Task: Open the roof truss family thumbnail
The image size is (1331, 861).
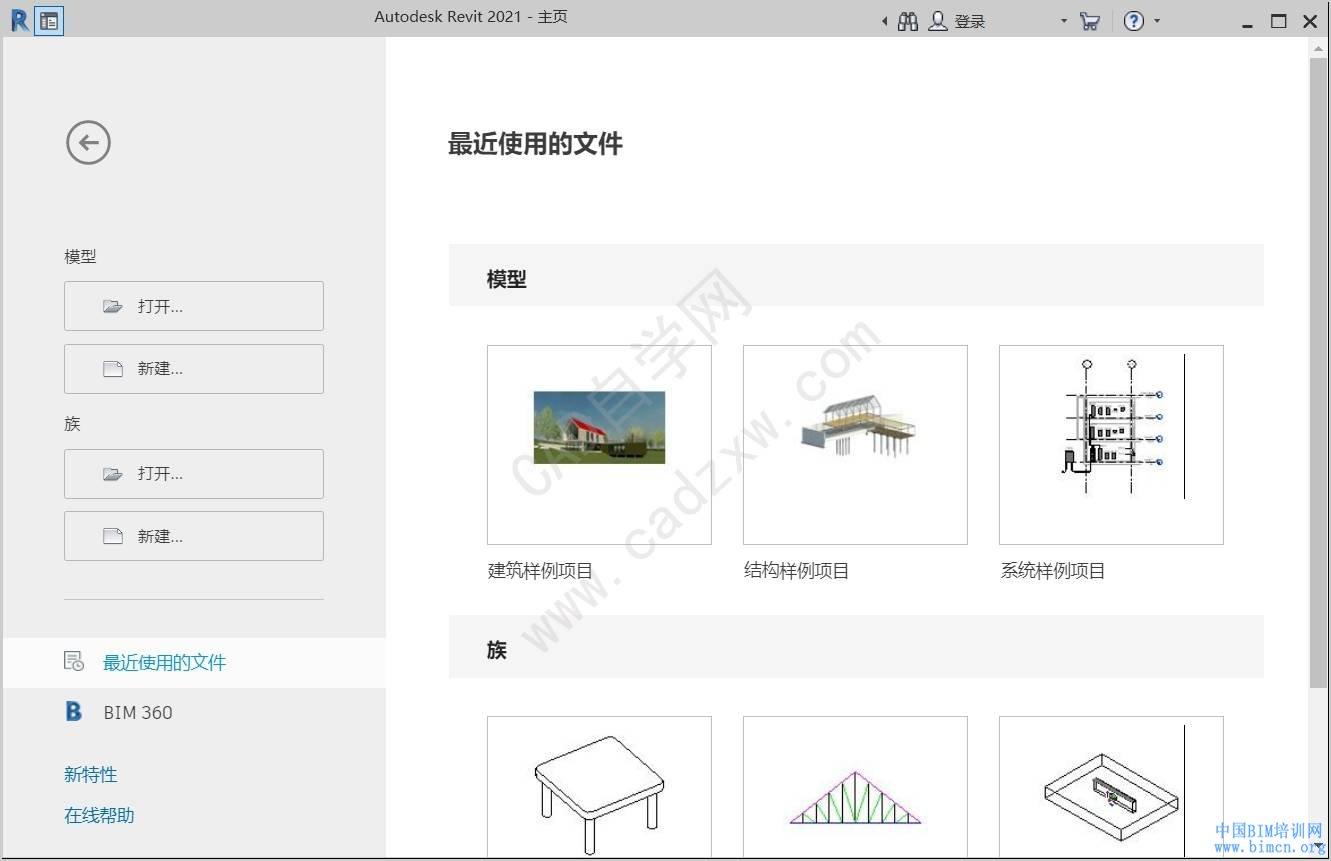Action: click(x=855, y=787)
